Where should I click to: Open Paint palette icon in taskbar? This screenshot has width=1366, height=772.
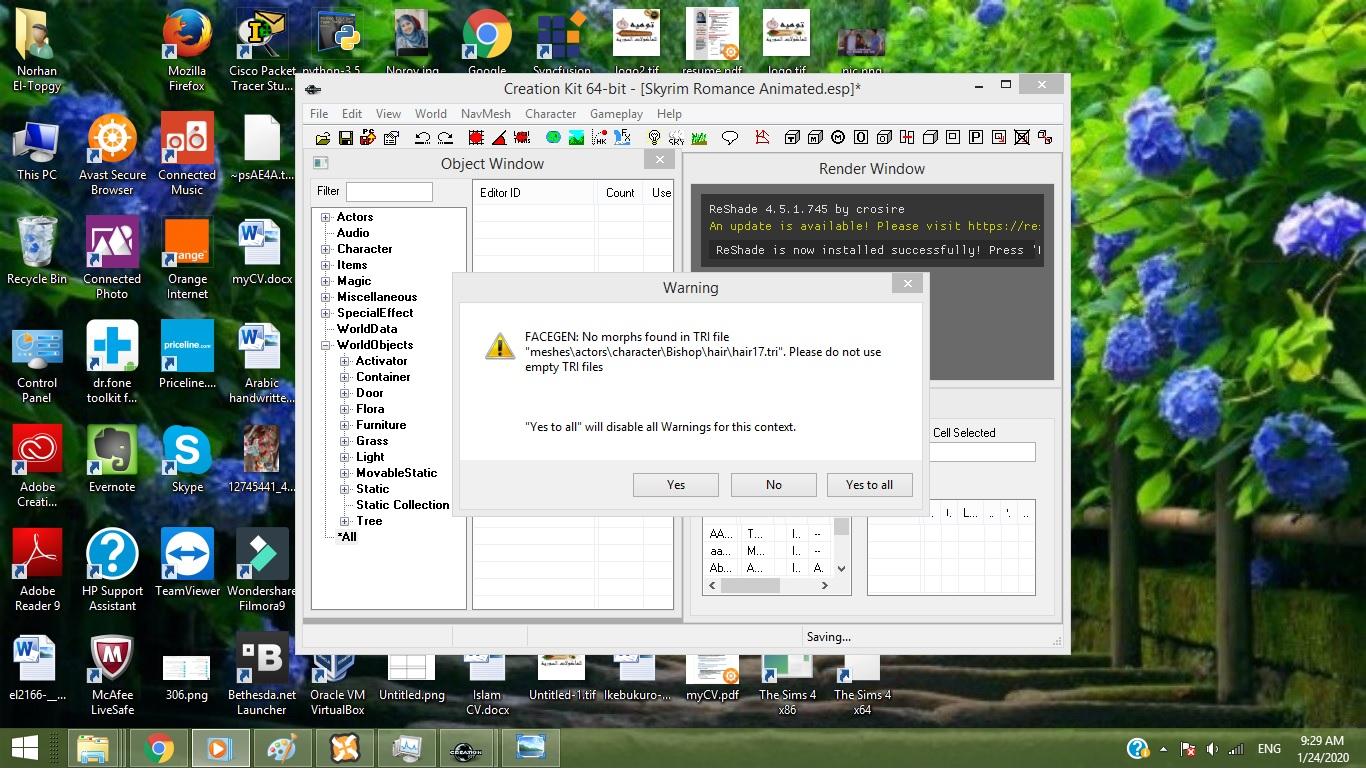point(283,749)
